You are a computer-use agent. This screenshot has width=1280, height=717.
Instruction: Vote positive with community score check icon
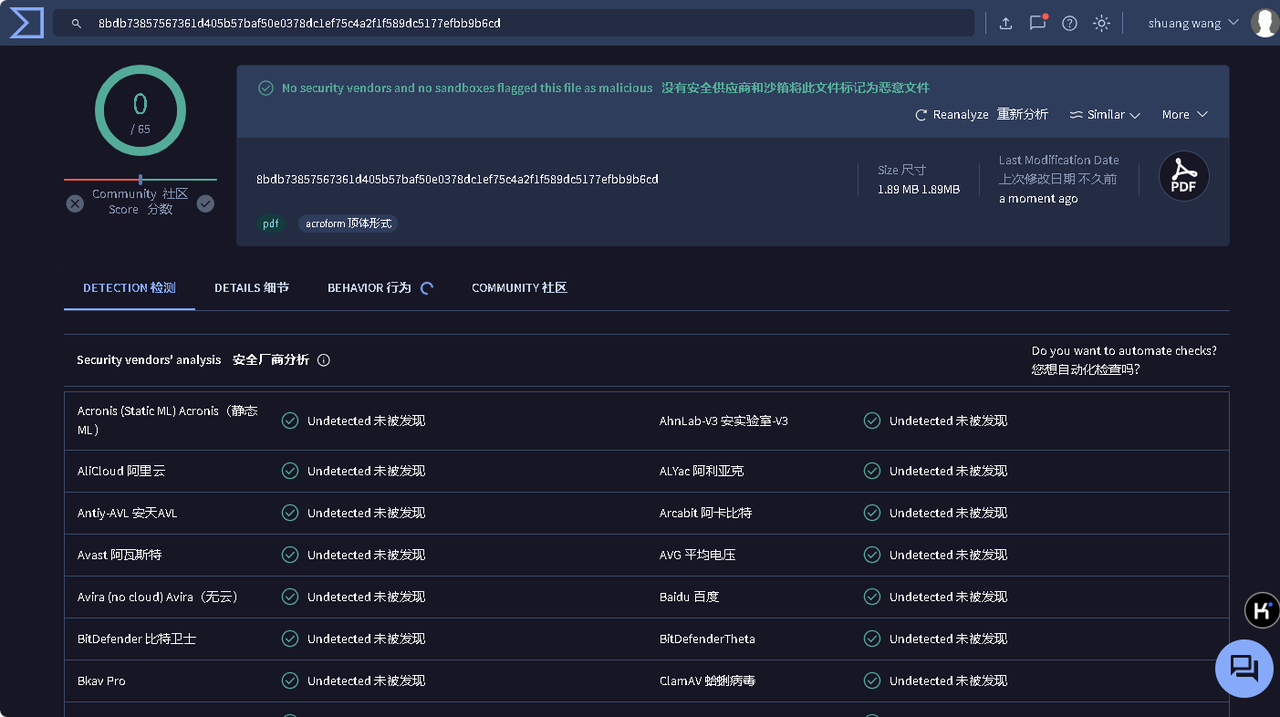pyautogui.click(x=205, y=203)
